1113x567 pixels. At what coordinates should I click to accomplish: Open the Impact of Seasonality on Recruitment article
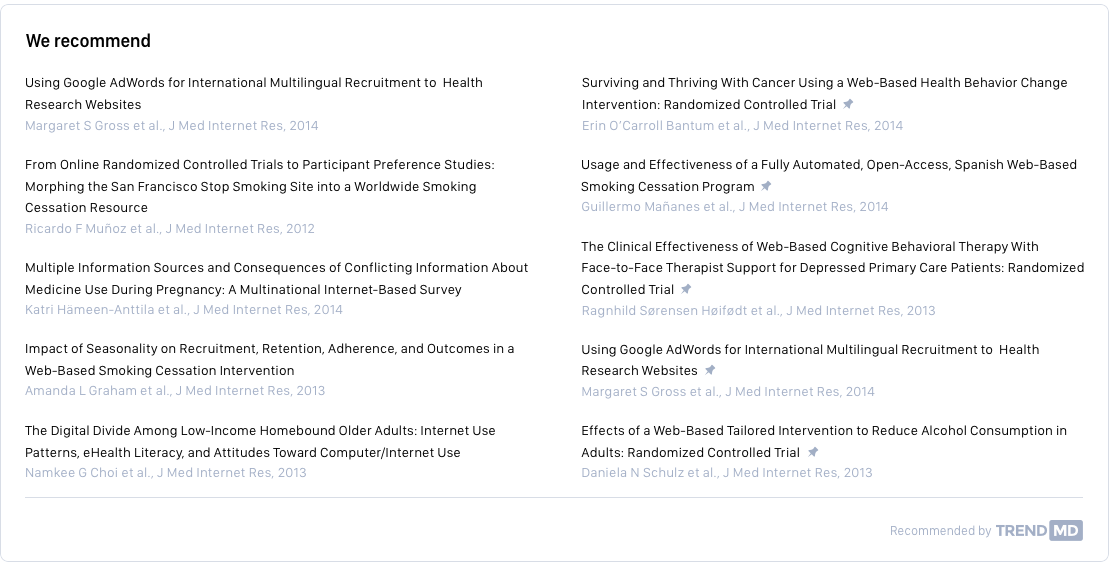point(269,359)
